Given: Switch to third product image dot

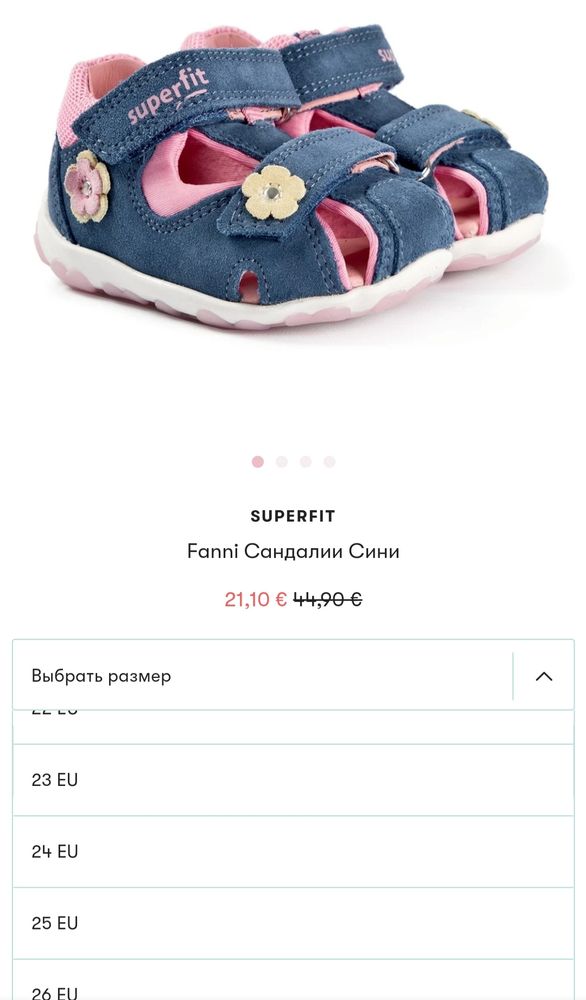Looking at the screenshot, I should 305,462.
